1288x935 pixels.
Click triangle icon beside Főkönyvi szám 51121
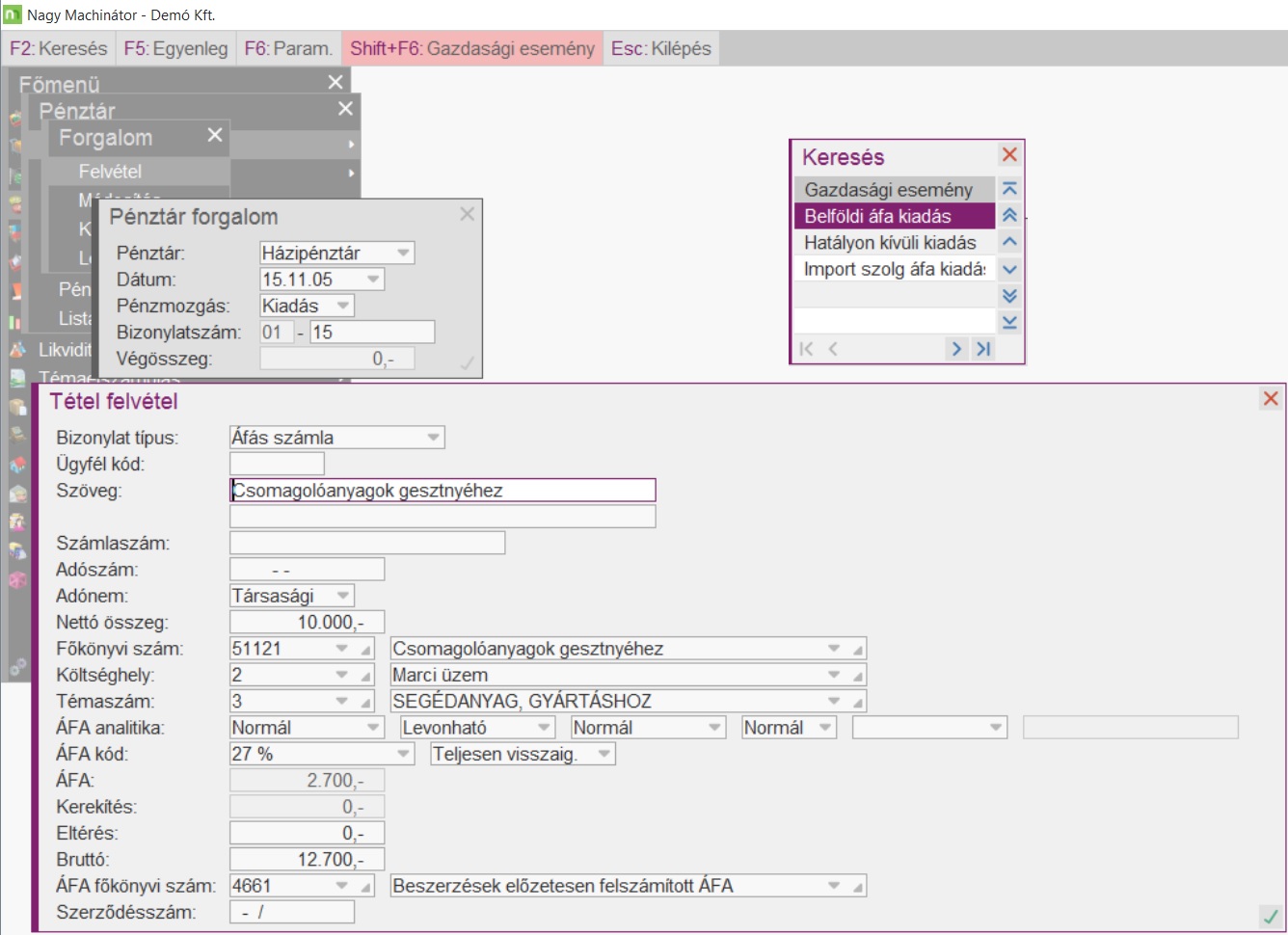point(366,649)
